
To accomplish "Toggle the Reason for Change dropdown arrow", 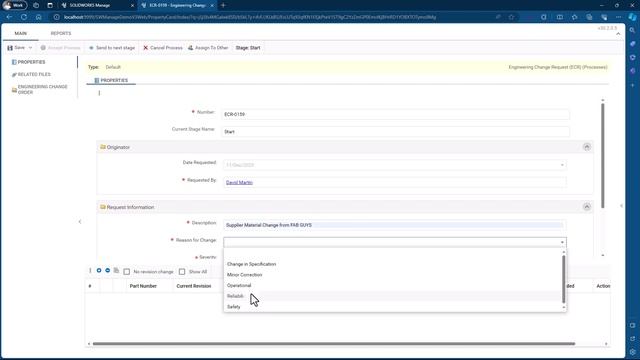I will click(562, 242).
